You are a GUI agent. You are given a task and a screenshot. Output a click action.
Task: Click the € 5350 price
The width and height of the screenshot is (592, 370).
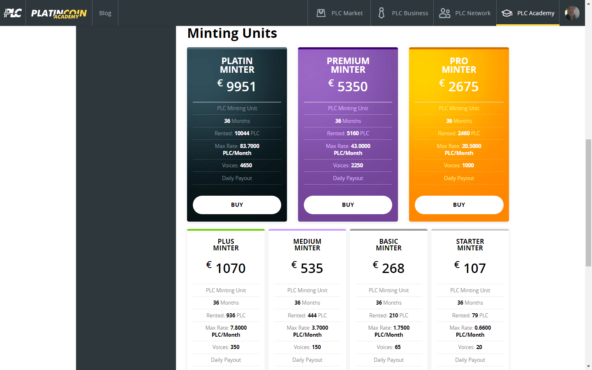348,86
